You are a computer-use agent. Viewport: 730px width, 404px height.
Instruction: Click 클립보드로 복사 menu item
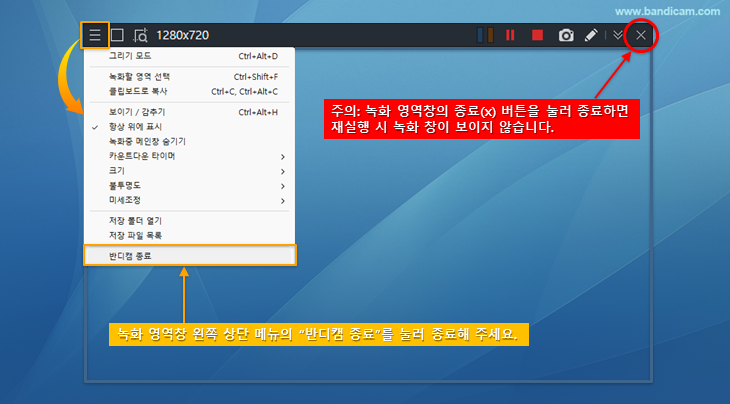[x=189, y=91]
